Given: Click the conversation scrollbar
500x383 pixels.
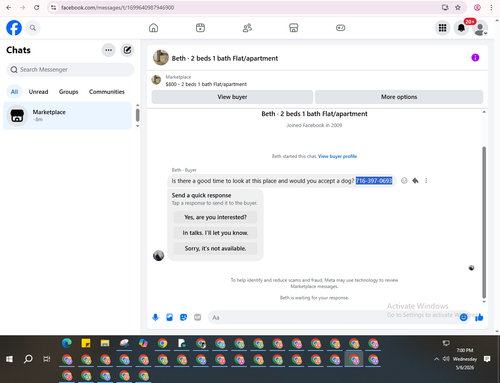Looking at the screenshot, I should pyautogui.click(x=484, y=222).
